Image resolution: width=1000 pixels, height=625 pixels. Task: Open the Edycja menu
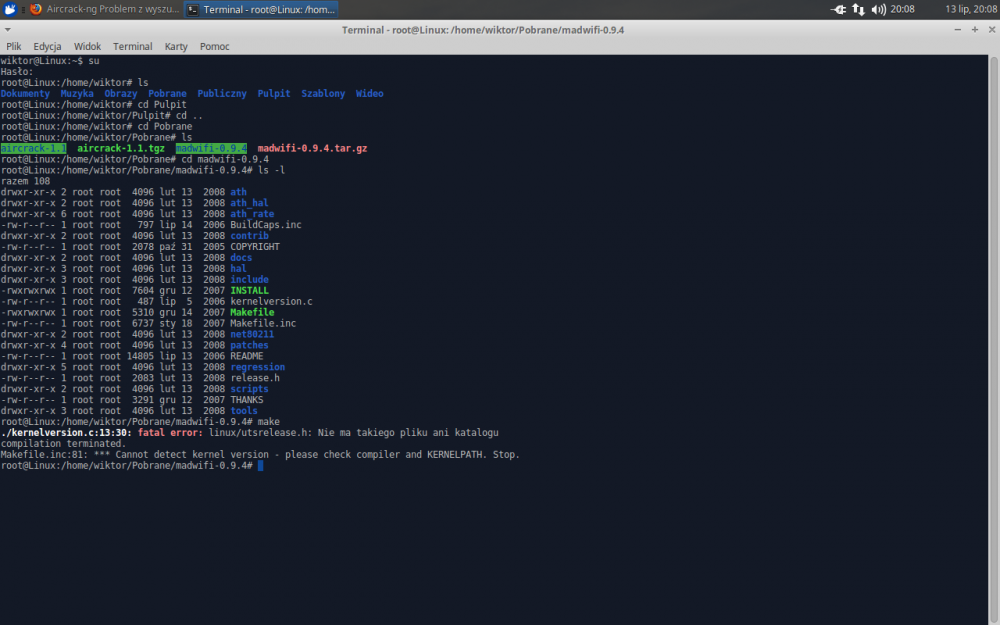coord(47,47)
